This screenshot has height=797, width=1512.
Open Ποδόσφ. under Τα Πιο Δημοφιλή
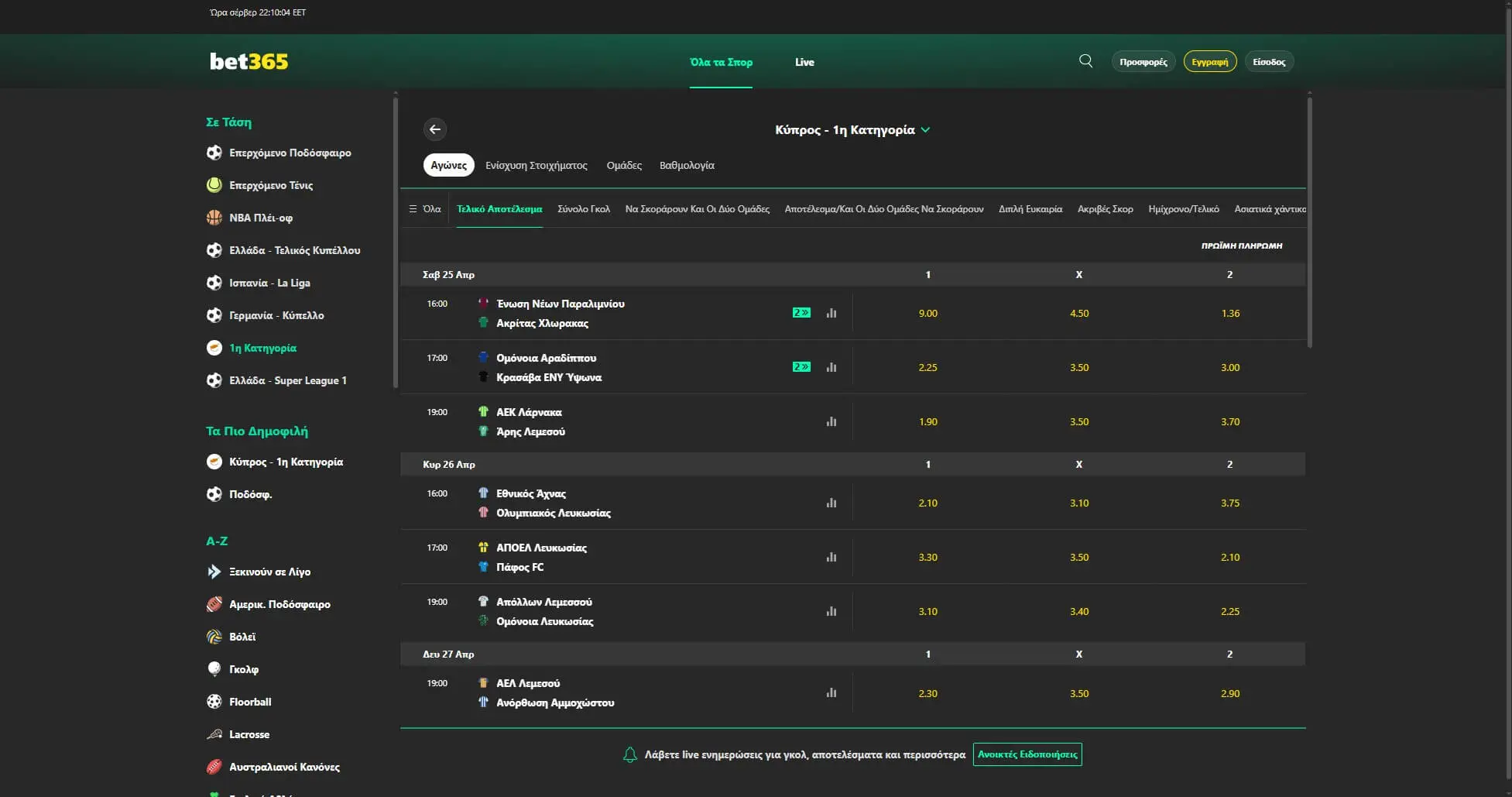pos(250,494)
